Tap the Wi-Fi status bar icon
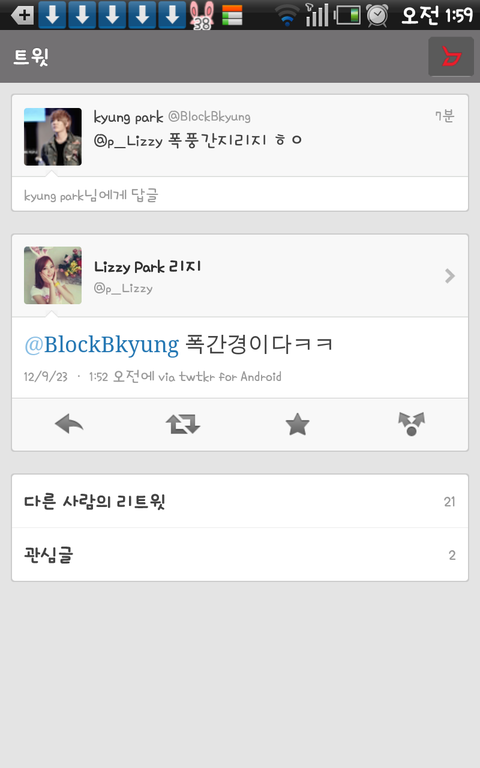Screen dimensions: 480x768 [287, 15]
